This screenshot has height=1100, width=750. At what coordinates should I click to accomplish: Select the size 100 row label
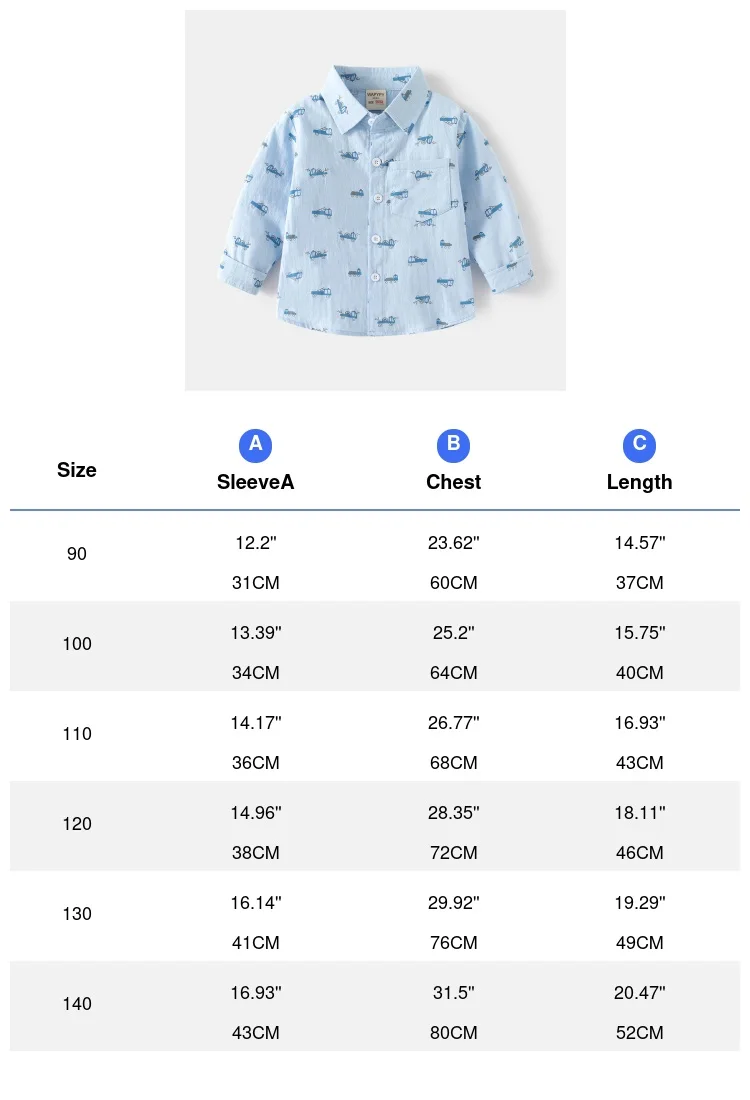coord(76,644)
